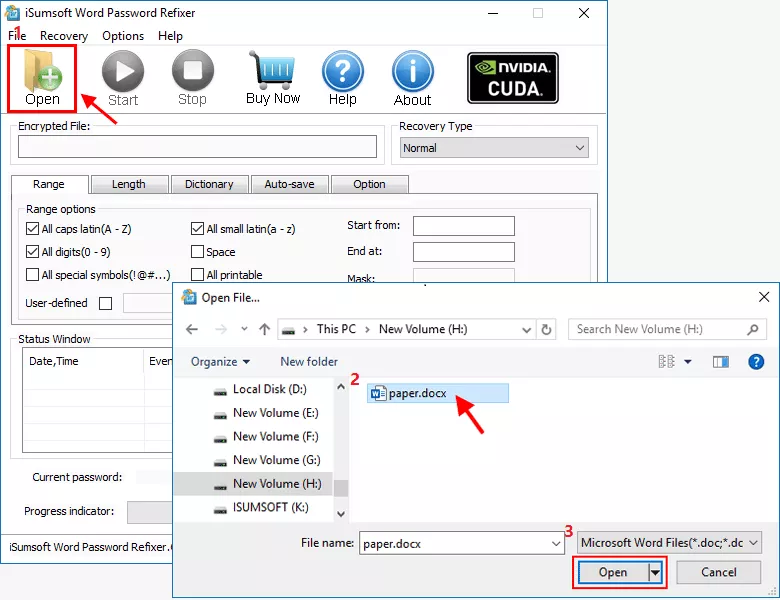Screen dimensions: 780x600
Task: Open recent locations dropdown arrow
Action: pyautogui.click(x=244, y=329)
